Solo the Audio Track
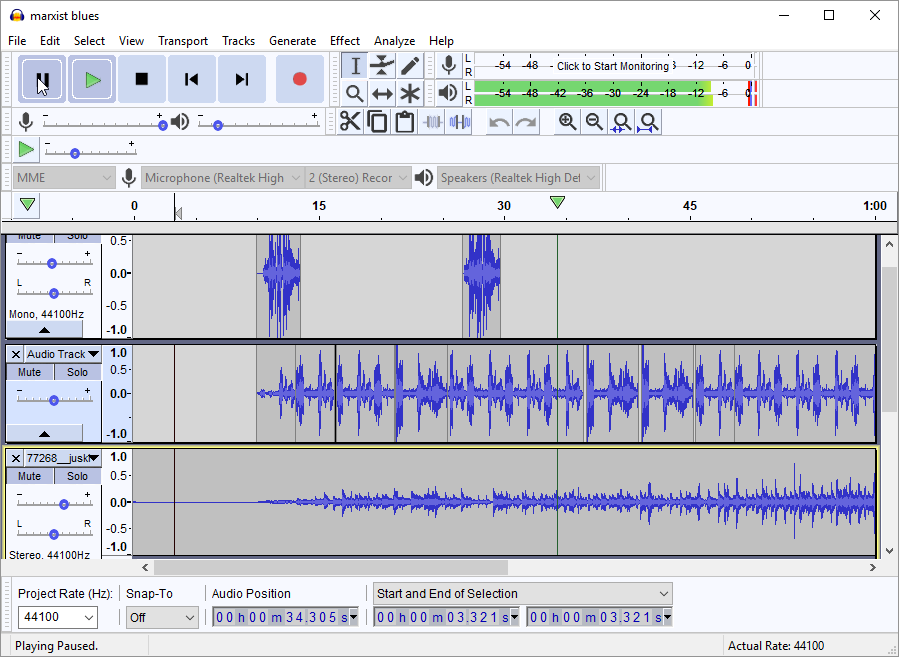899x657 pixels. (x=77, y=372)
